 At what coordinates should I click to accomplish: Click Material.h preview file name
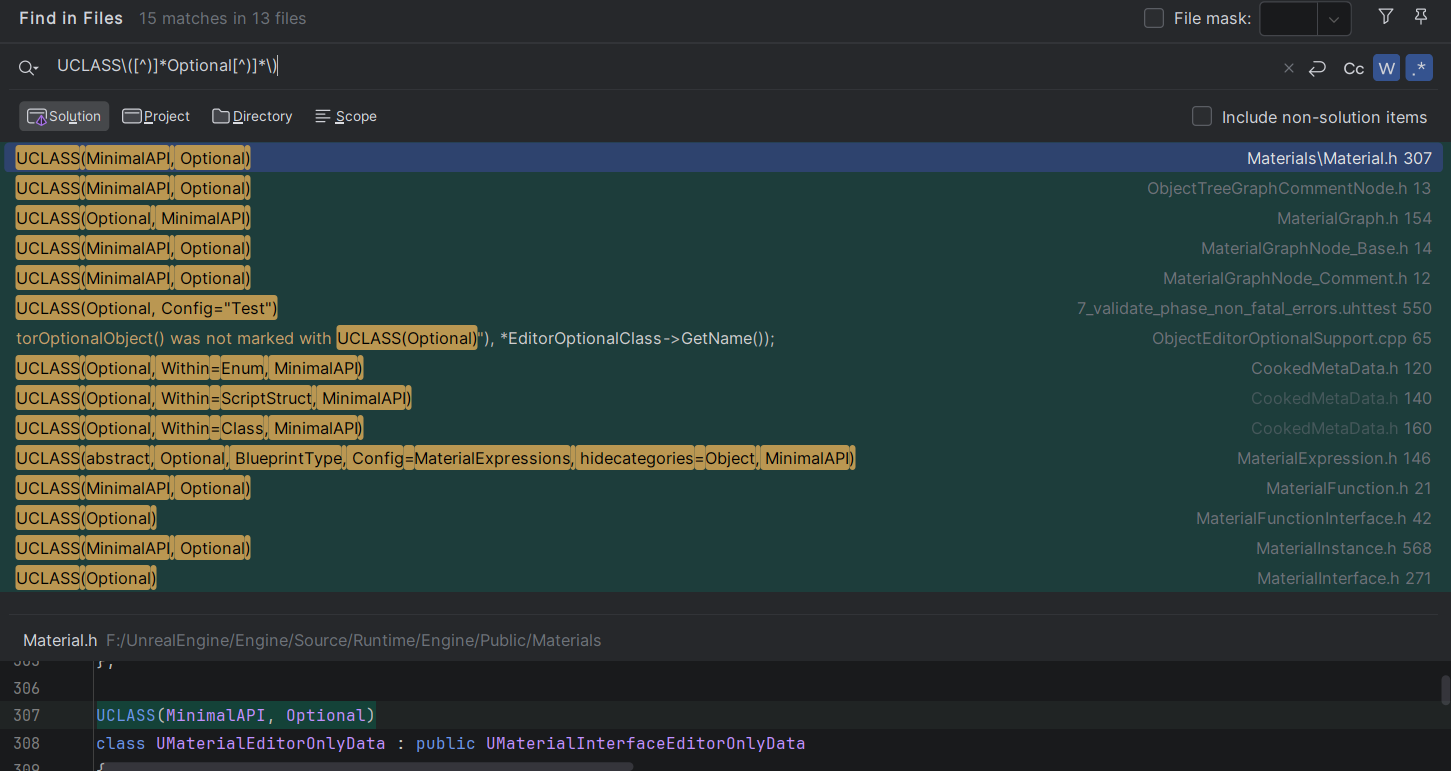point(60,640)
